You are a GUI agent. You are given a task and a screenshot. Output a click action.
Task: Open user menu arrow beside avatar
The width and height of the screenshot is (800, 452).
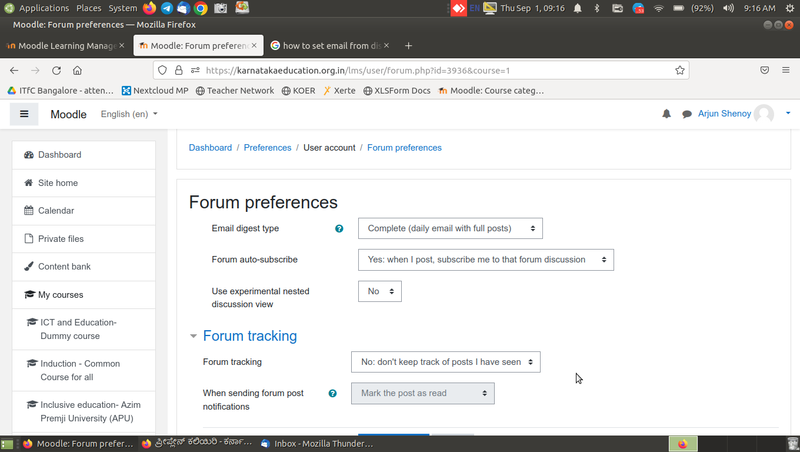point(788,113)
